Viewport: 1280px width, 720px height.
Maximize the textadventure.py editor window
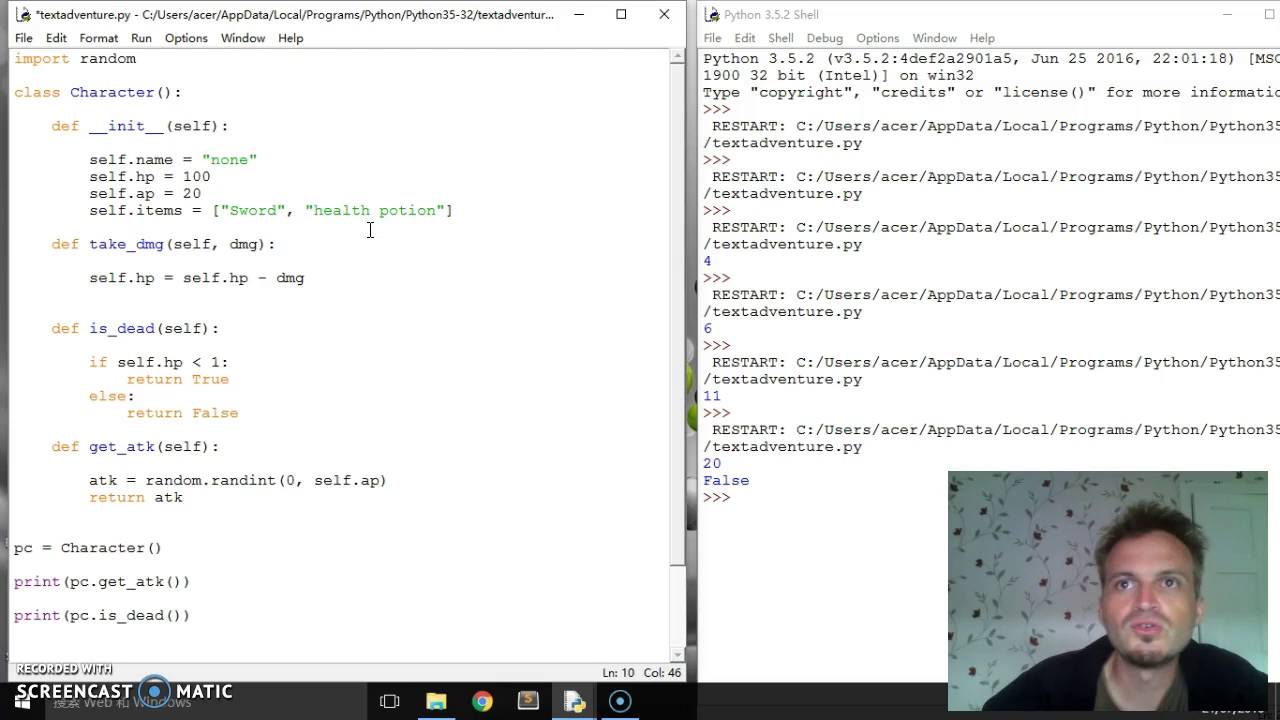621,14
